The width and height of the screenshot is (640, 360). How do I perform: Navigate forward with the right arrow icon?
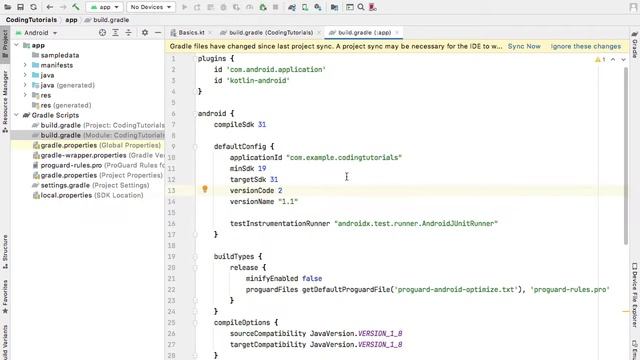[x=63, y=7]
